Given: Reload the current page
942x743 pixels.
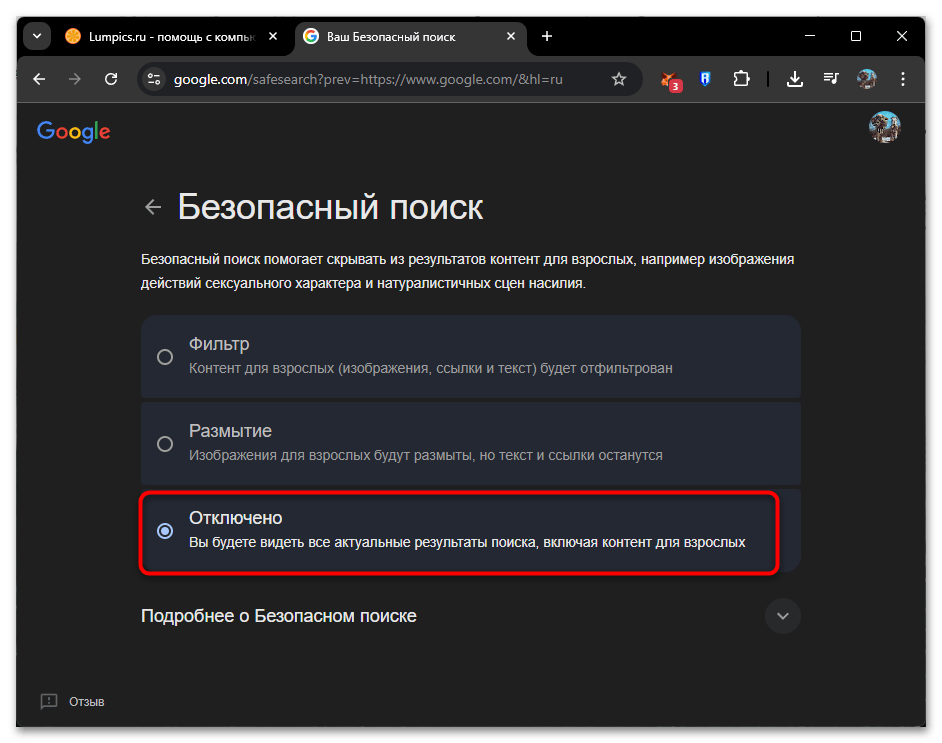Looking at the screenshot, I should coord(111,78).
